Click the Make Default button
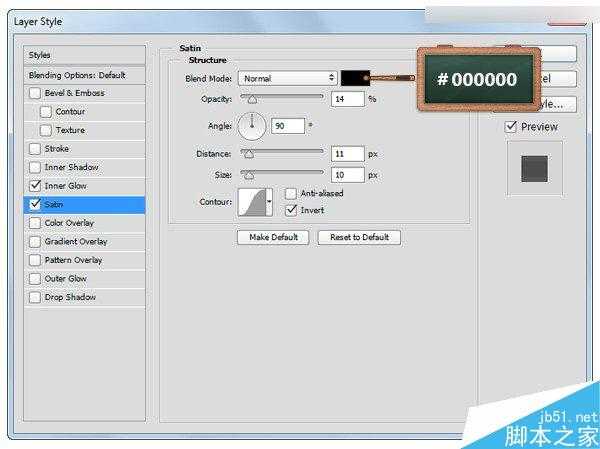The height and width of the screenshot is (449, 600). 273,237
